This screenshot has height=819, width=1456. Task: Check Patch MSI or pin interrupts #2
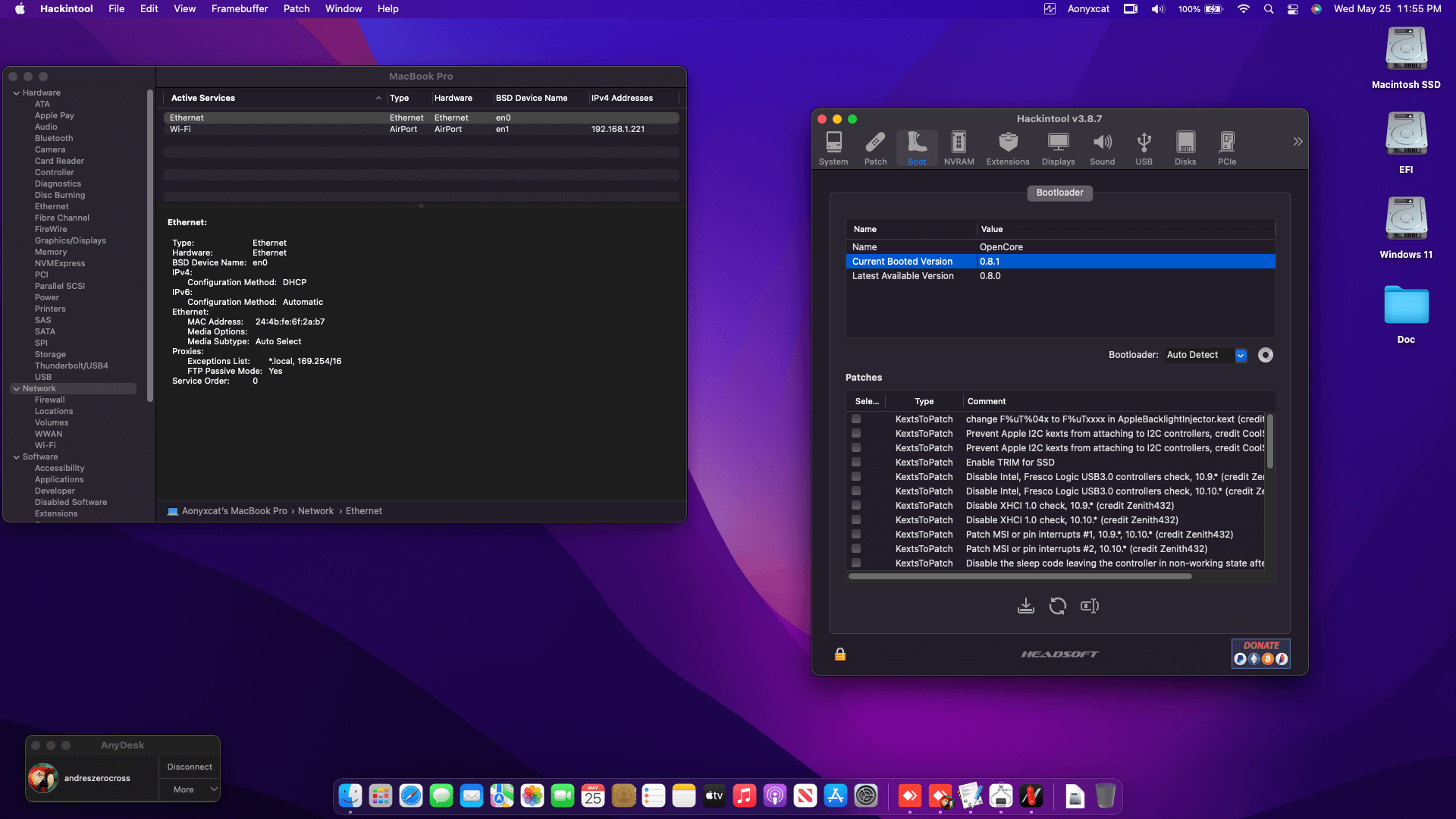[x=856, y=548]
